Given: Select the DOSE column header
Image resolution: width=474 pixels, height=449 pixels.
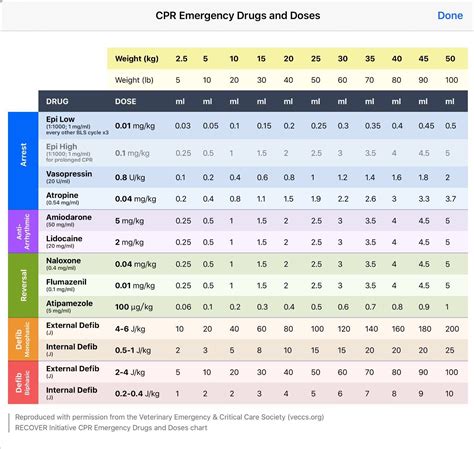Looking at the screenshot, I should 126,101.
